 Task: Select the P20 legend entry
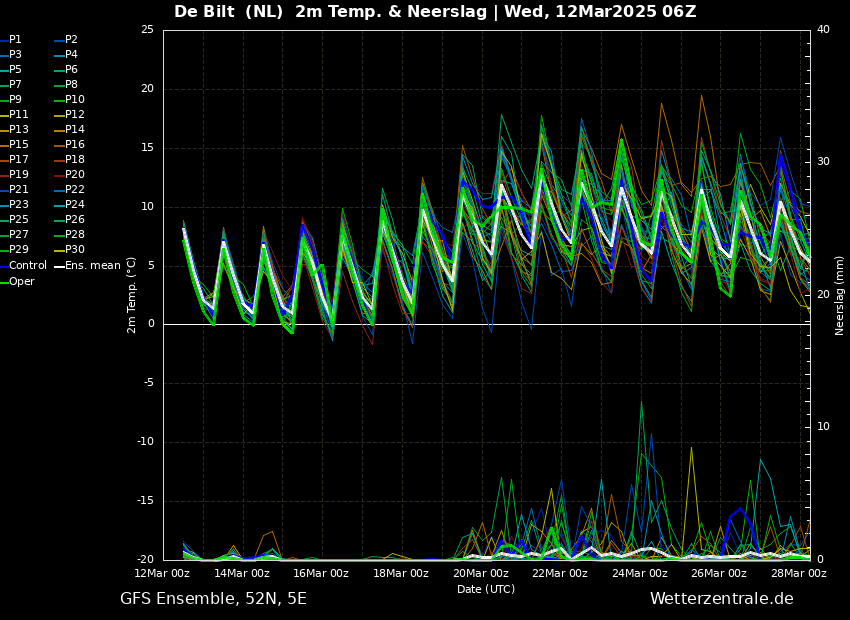click(x=75, y=175)
